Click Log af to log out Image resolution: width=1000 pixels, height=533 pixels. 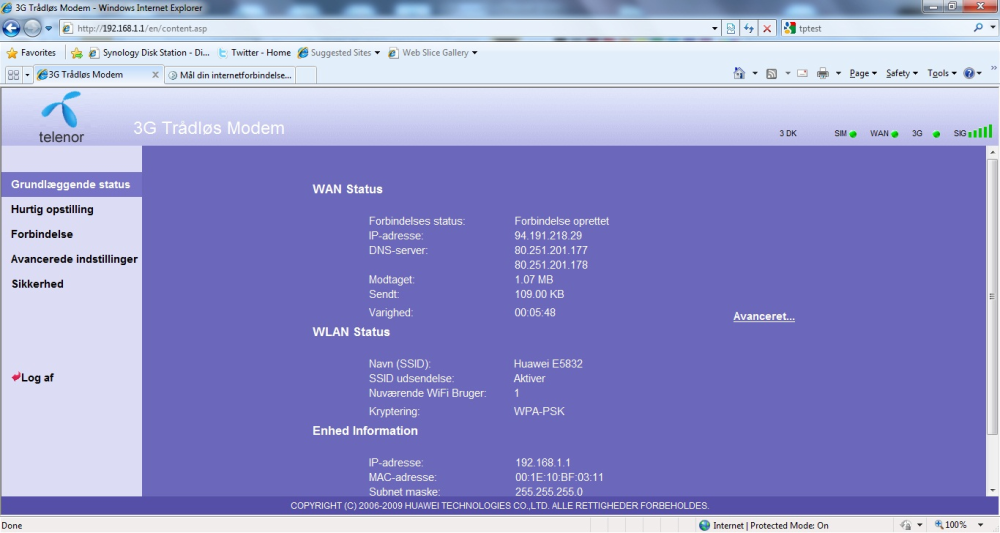(x=33, y=377)
